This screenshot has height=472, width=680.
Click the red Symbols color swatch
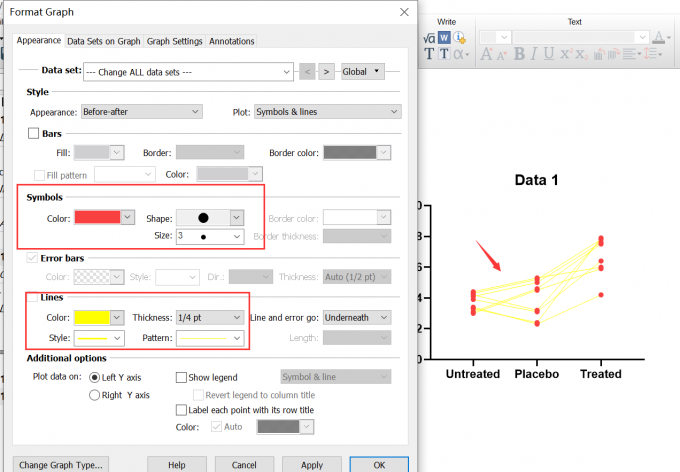tap(97, 217)
